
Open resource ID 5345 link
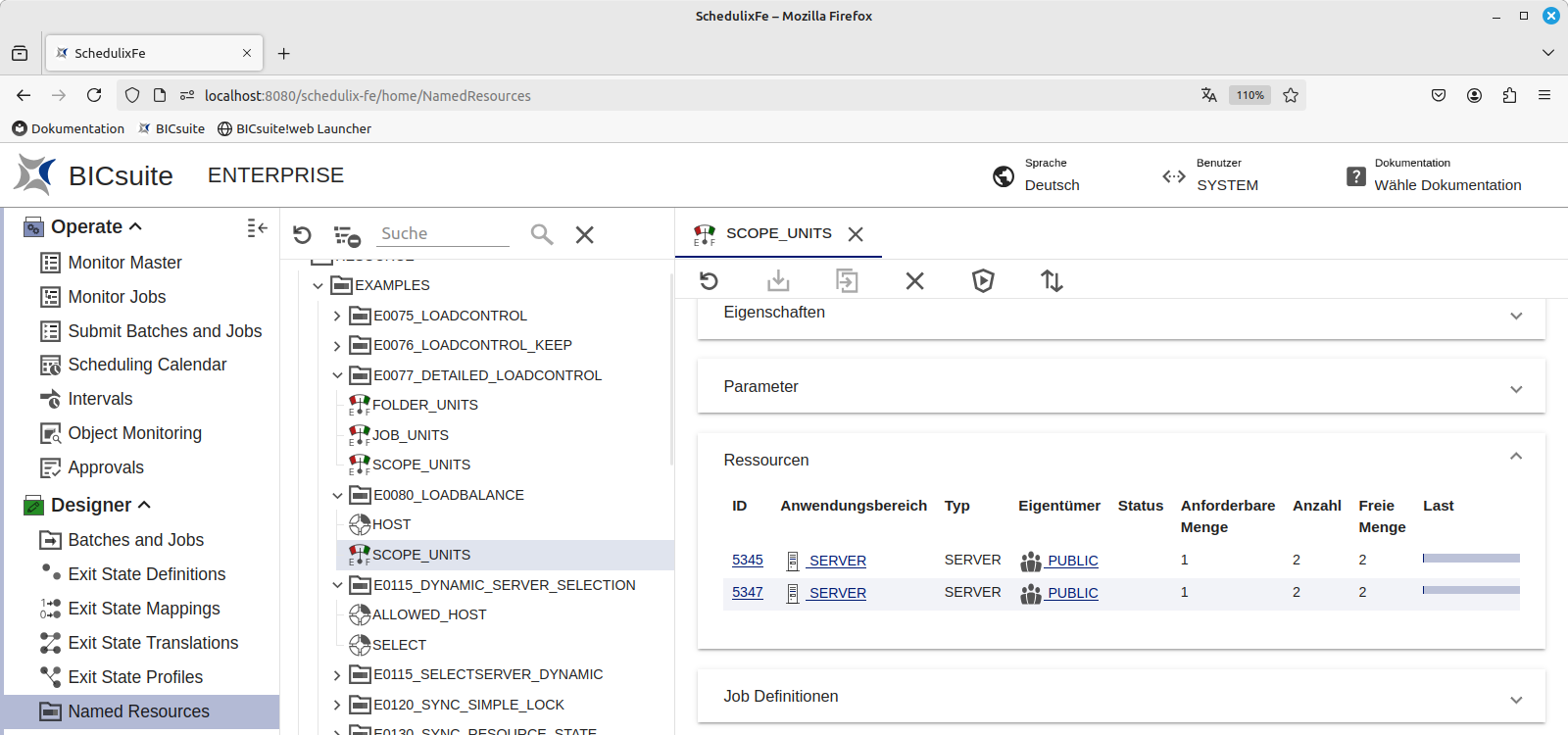[x=747, y=560]
